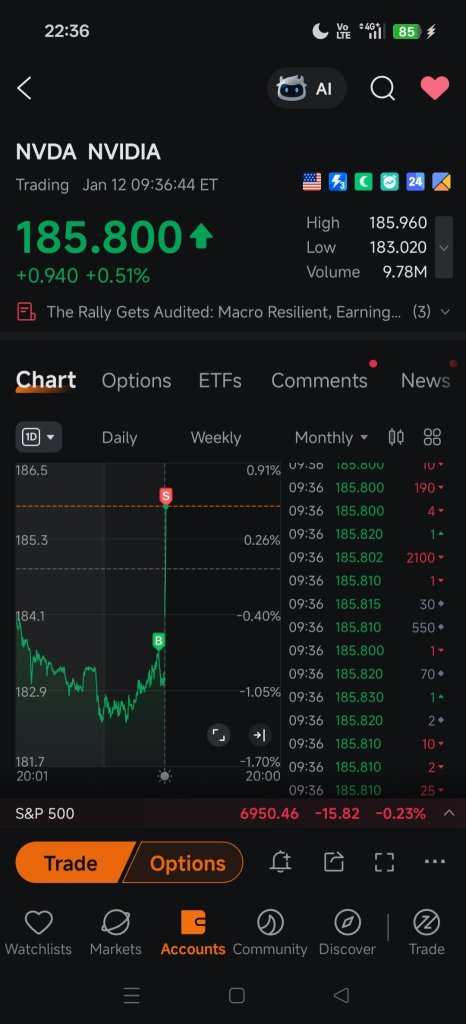466x1024 pixels.
Task: Tap the Android back triangle button
Action: [341, 995]
